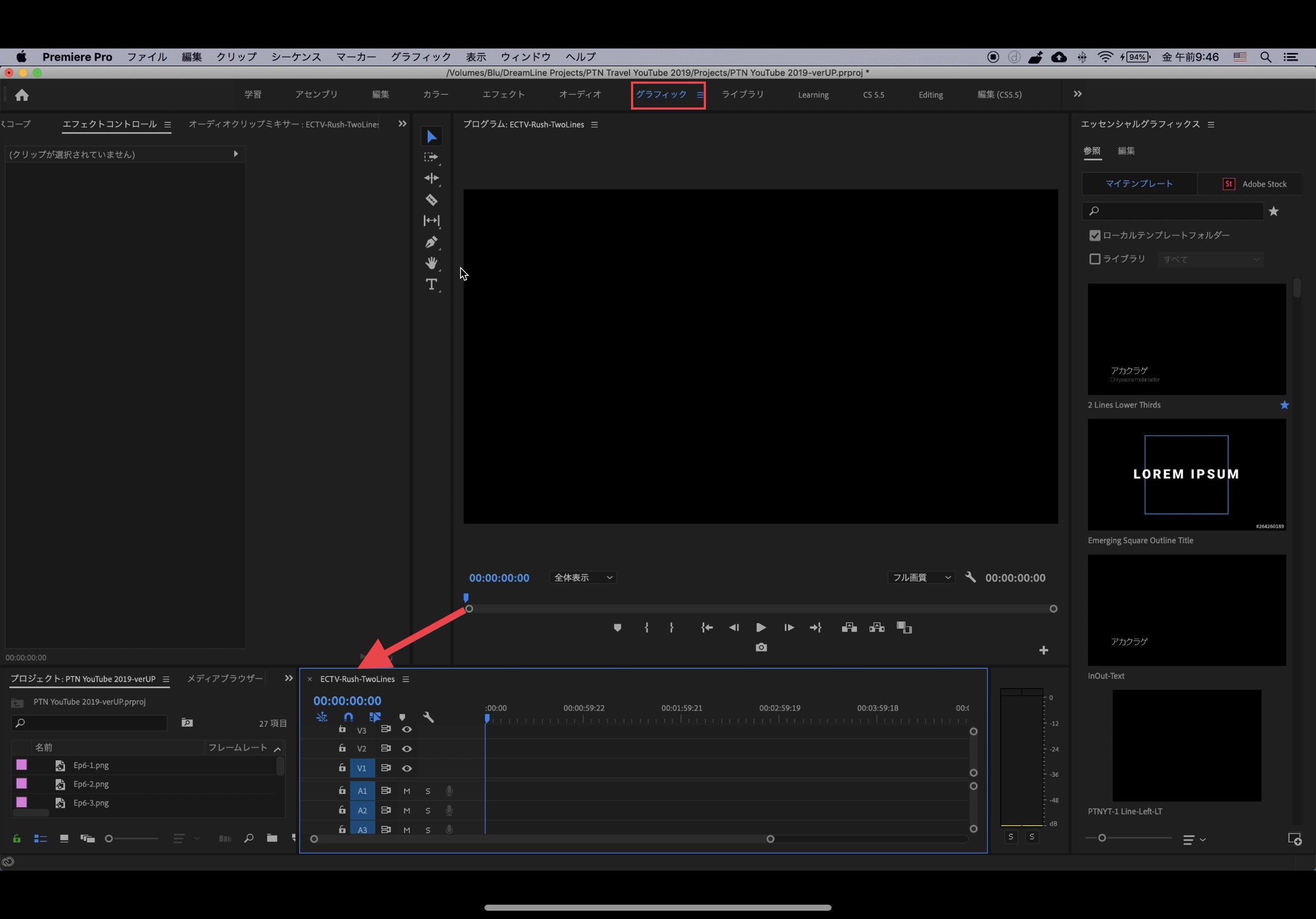Screen dimensions: 1316x919
Task: Hide the V2 track output
Action: (406, 749)
